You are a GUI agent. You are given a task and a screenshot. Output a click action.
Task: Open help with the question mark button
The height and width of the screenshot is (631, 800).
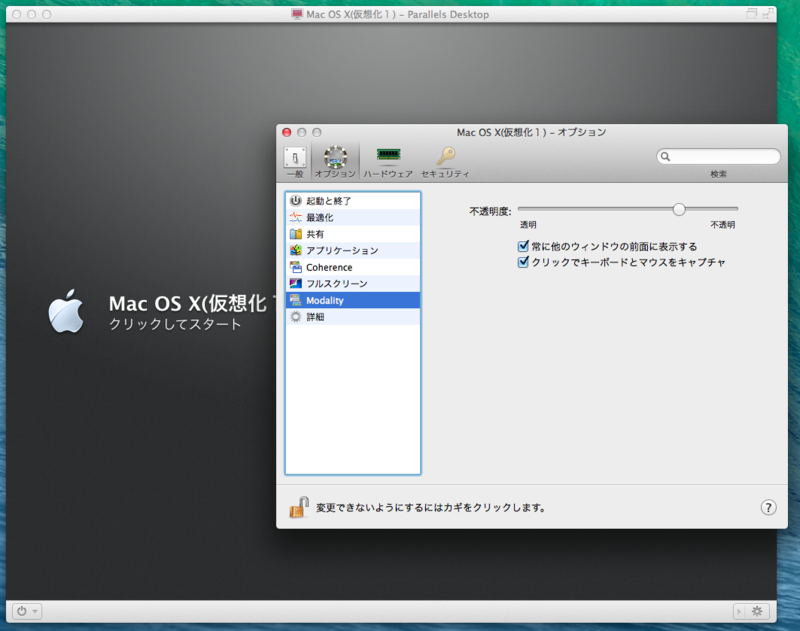(768, 508)
